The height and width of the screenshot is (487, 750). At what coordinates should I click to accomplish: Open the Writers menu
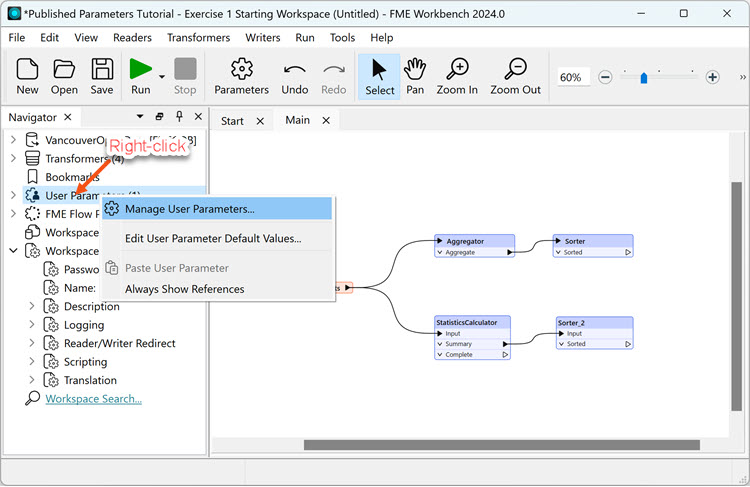[263, 37]
